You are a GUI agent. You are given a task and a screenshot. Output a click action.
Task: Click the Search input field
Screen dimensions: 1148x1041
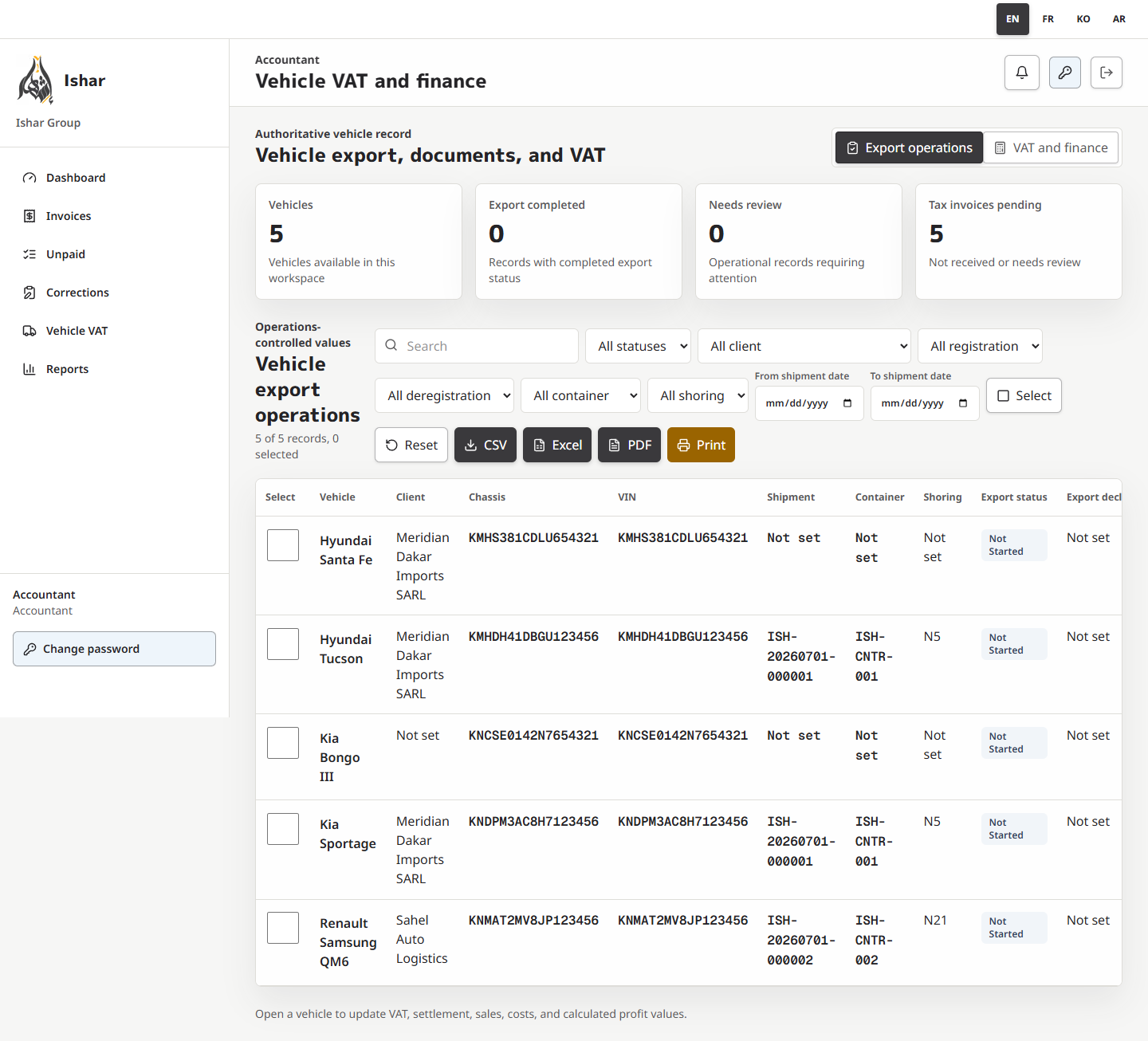477,346
